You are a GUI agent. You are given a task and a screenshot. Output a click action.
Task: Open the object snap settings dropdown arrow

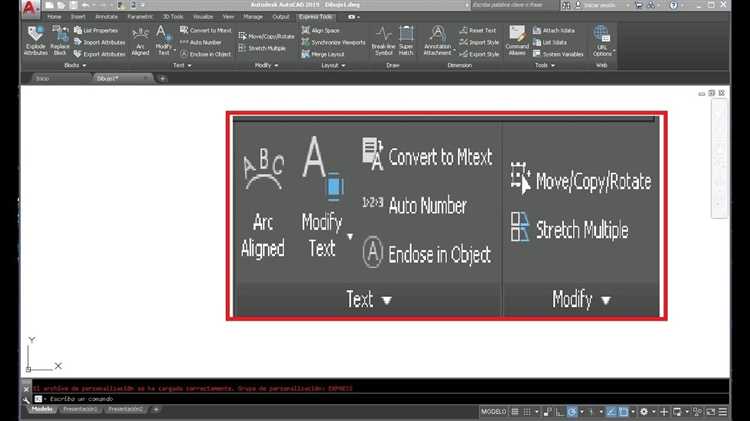(x=633, y=412)
